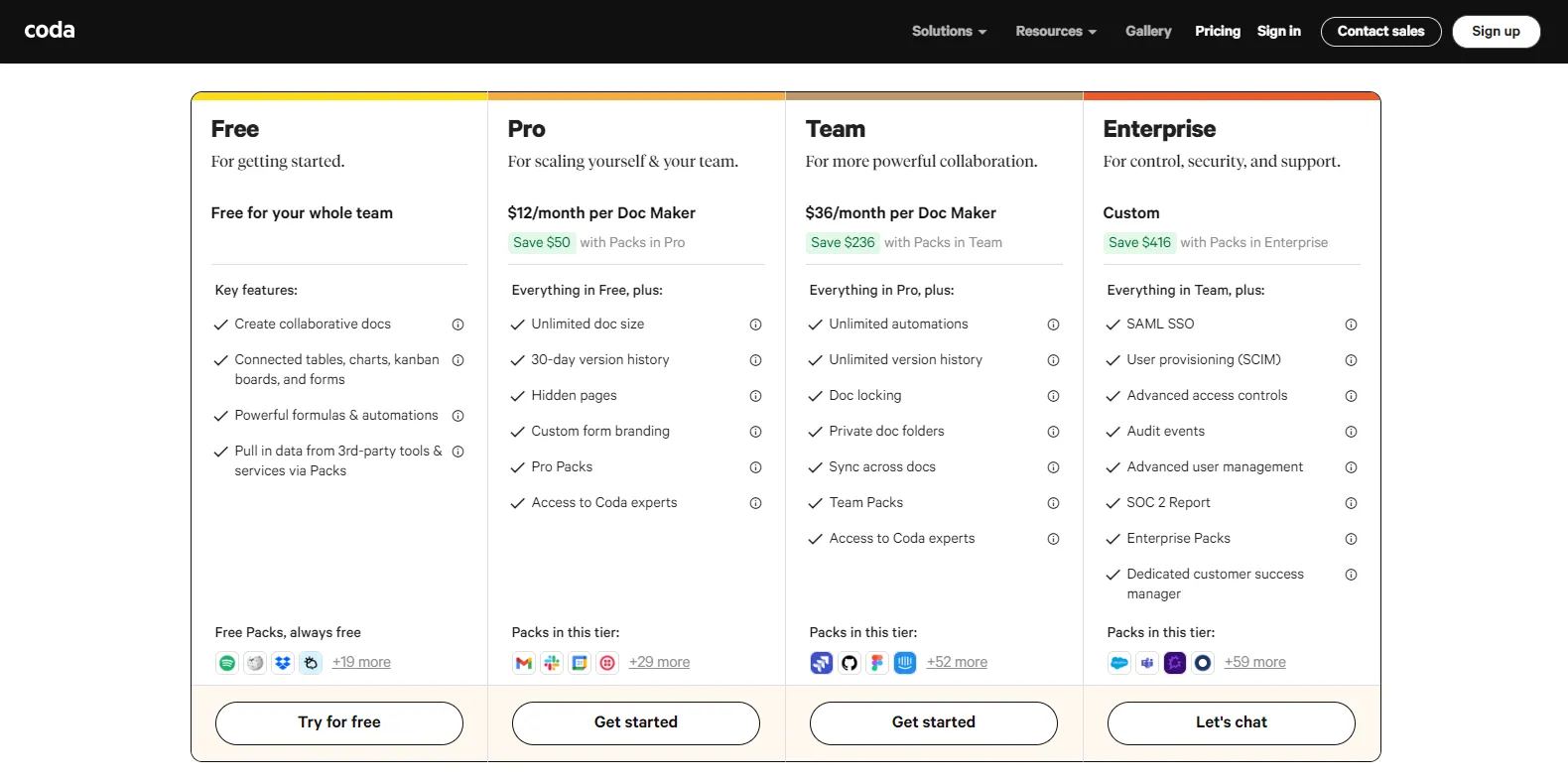Click the Contact sales button
The image size is (1568, 781).
1380,32
